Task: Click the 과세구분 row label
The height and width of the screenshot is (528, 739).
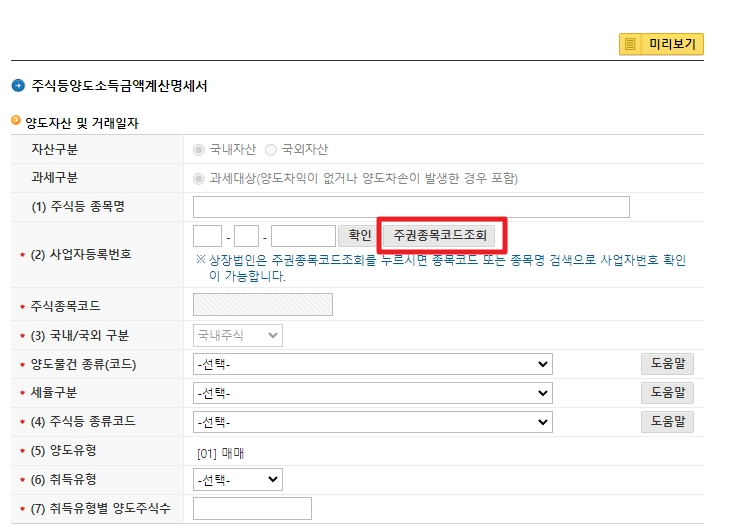Action: [x=55, y=178]
